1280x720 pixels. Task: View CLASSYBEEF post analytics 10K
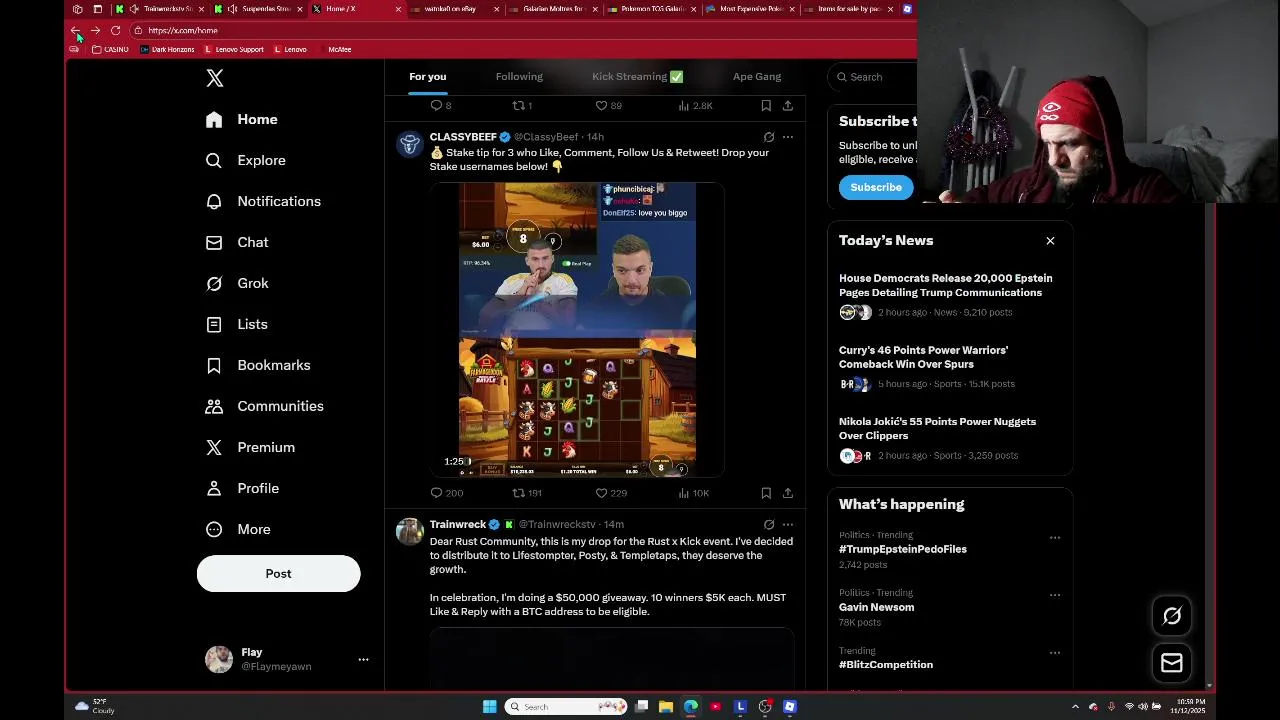693,493
